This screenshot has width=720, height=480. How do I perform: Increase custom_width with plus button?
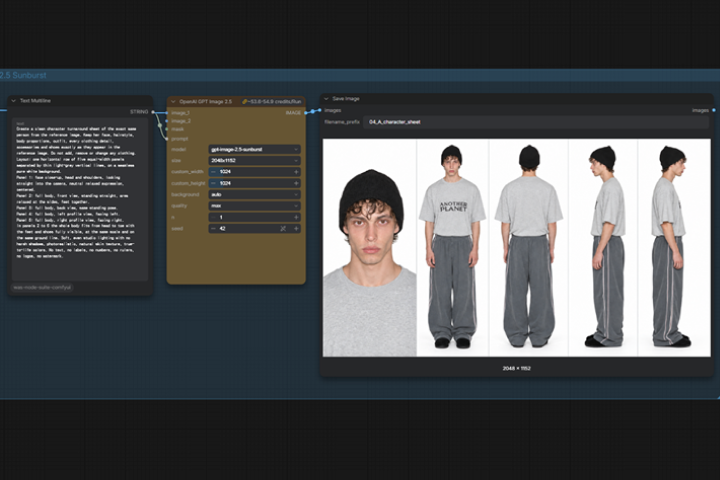tap(296, 172)
